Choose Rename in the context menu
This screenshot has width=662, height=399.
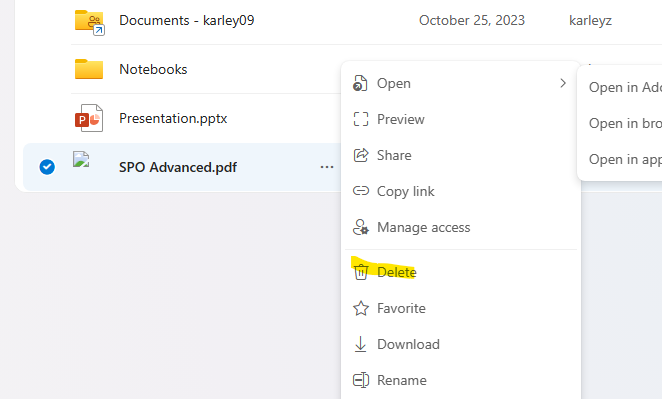[x=461, y=380]
